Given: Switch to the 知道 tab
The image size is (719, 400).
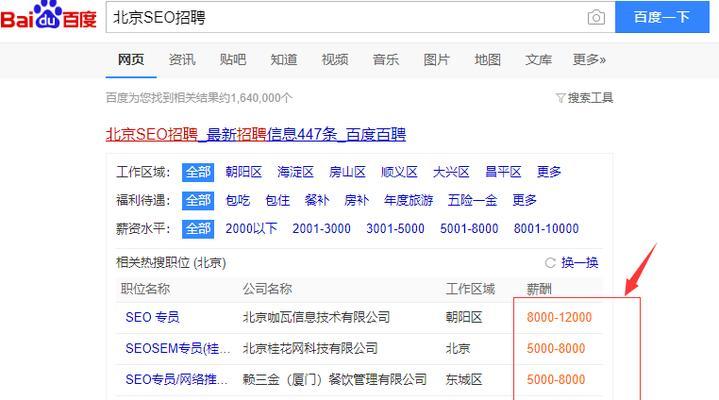Looking at the screenshot, I should click(x=284, y=60).
